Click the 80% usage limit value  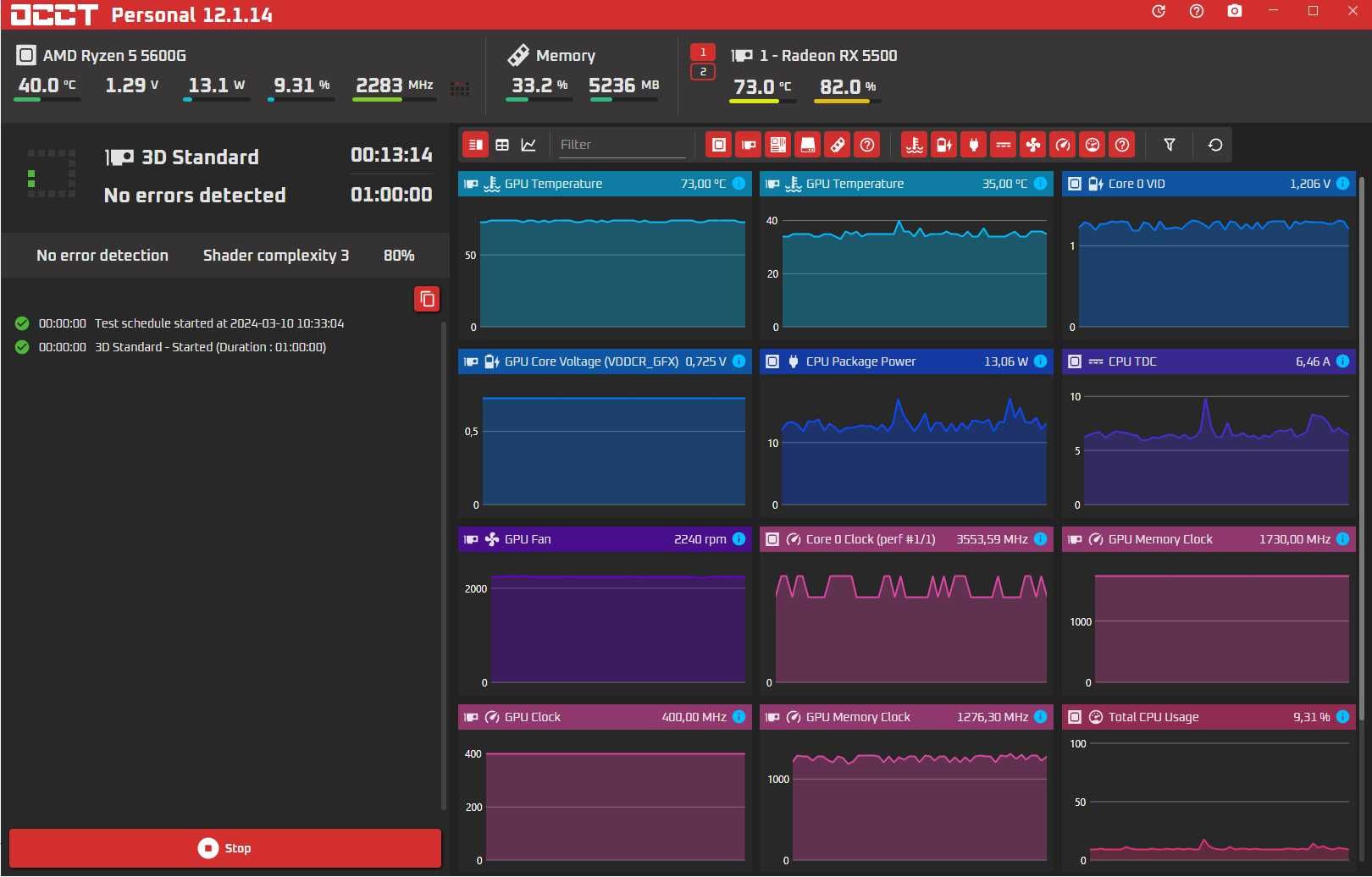point(399,256)
